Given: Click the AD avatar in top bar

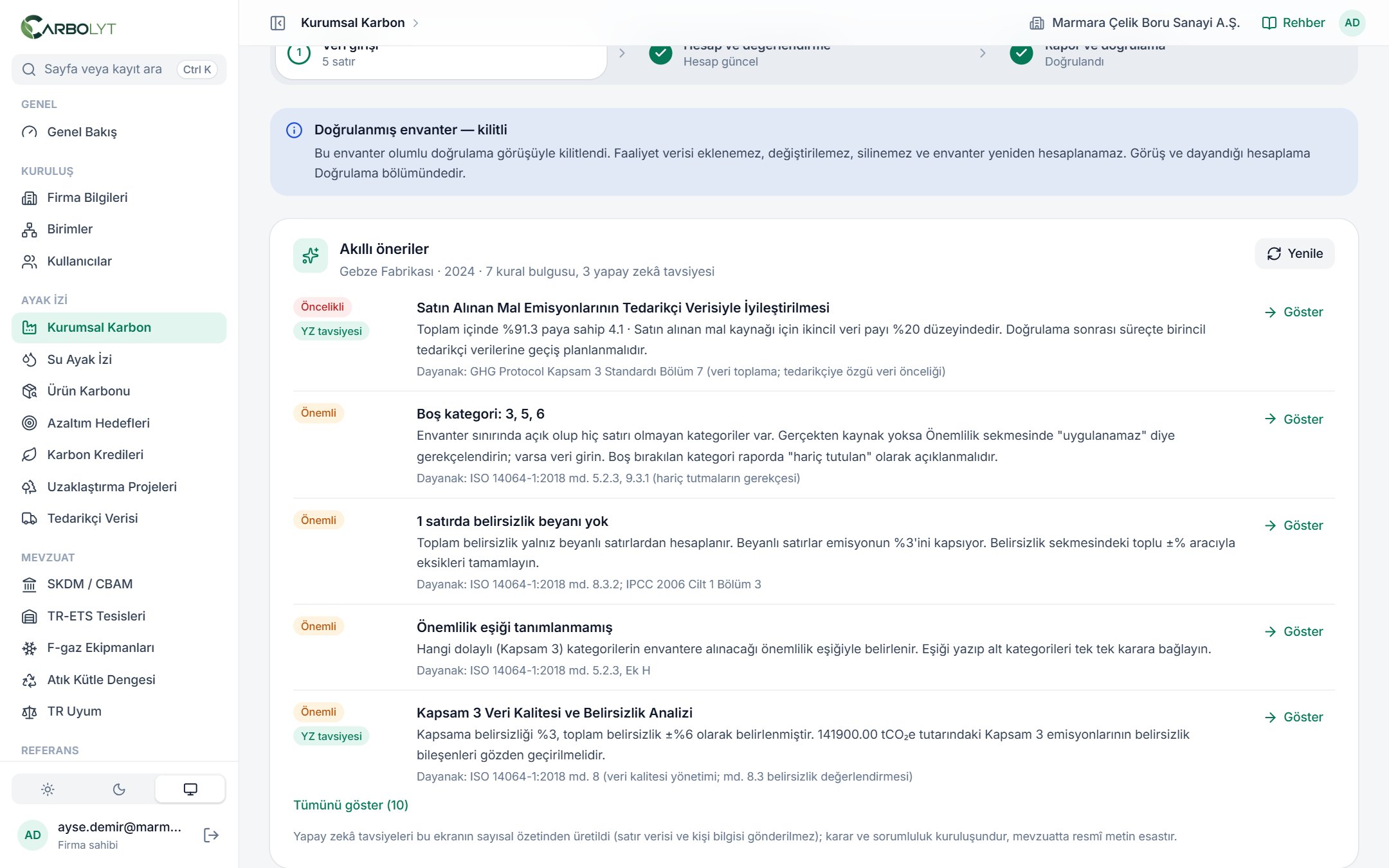Looking at the screenshot, I should (1352, 23).
